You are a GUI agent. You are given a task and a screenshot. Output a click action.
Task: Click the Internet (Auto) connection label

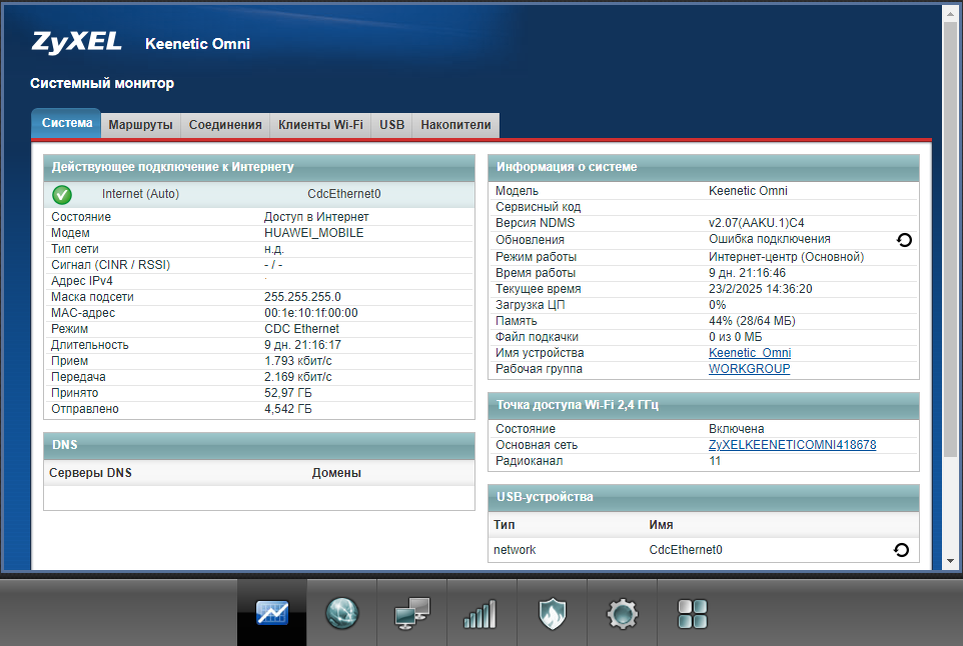141,194
